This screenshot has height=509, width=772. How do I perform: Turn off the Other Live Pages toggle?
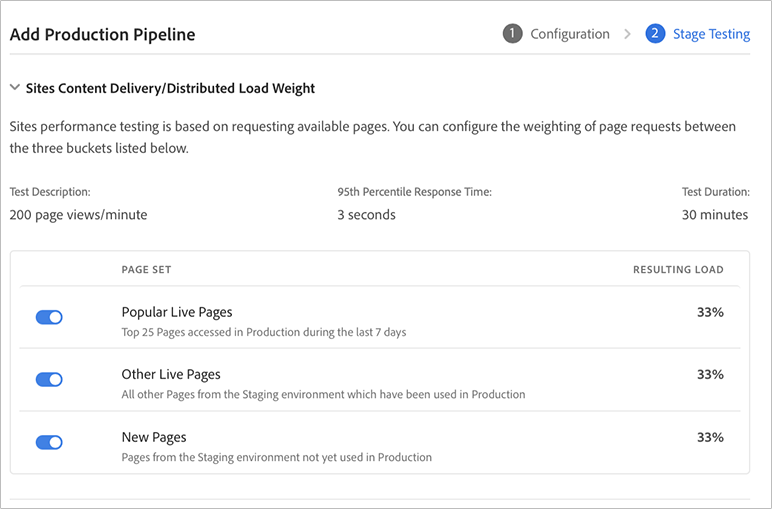[x=49, y=380]
